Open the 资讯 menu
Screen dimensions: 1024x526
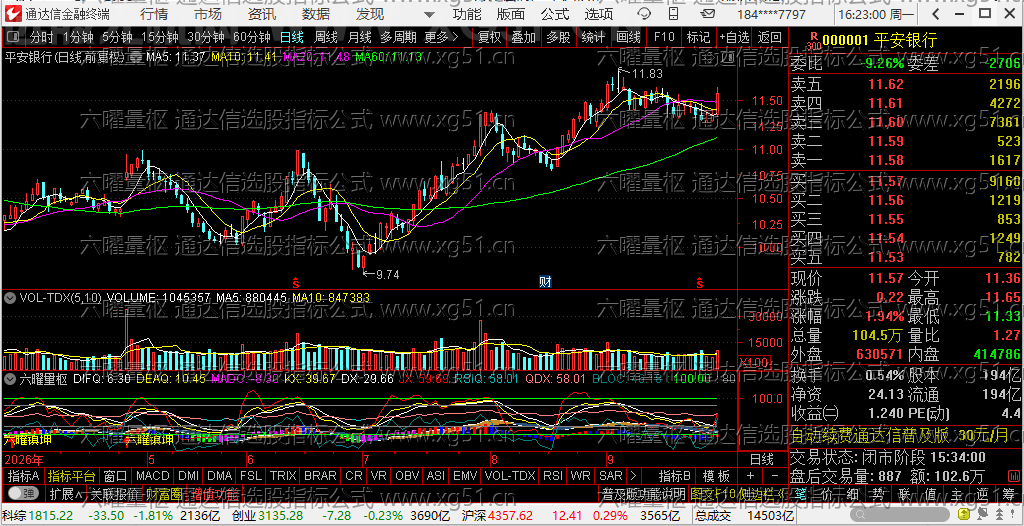tap(262, 14)
